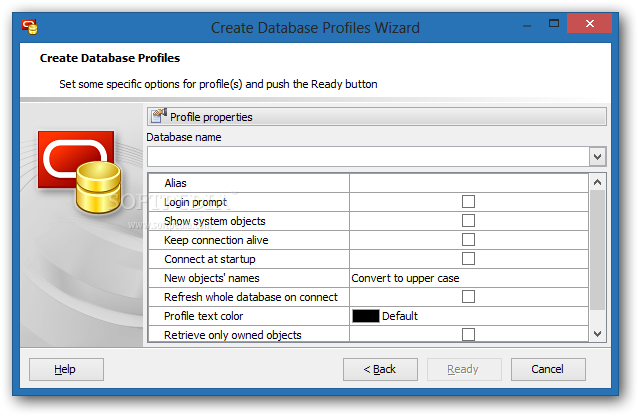The height and width of the screenshot is (416, 639).
Task: Select the Login prompt label
Action: (x=195, y=202)
